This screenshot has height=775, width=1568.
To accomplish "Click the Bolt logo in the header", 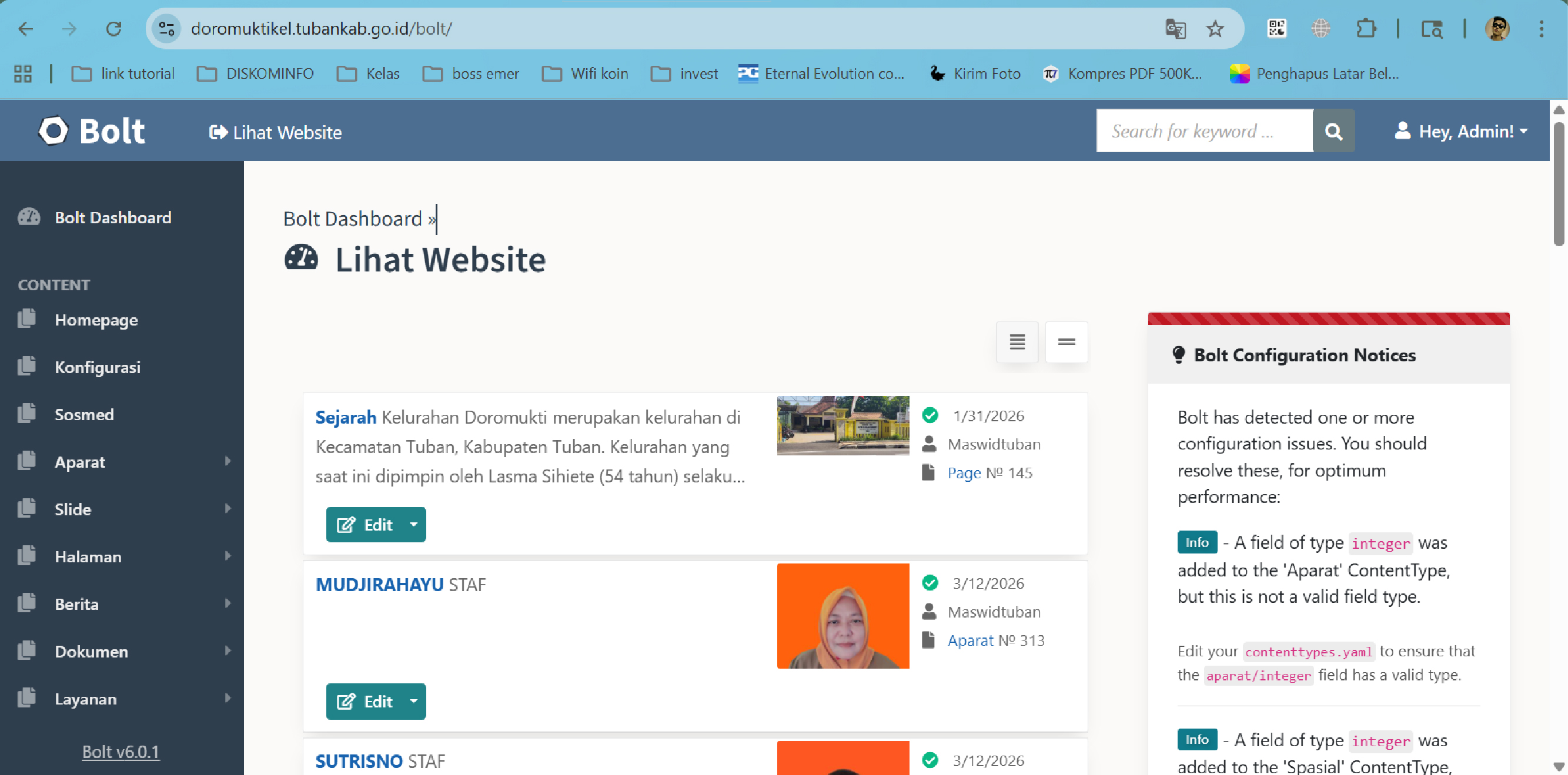I will tap(92, 131).
